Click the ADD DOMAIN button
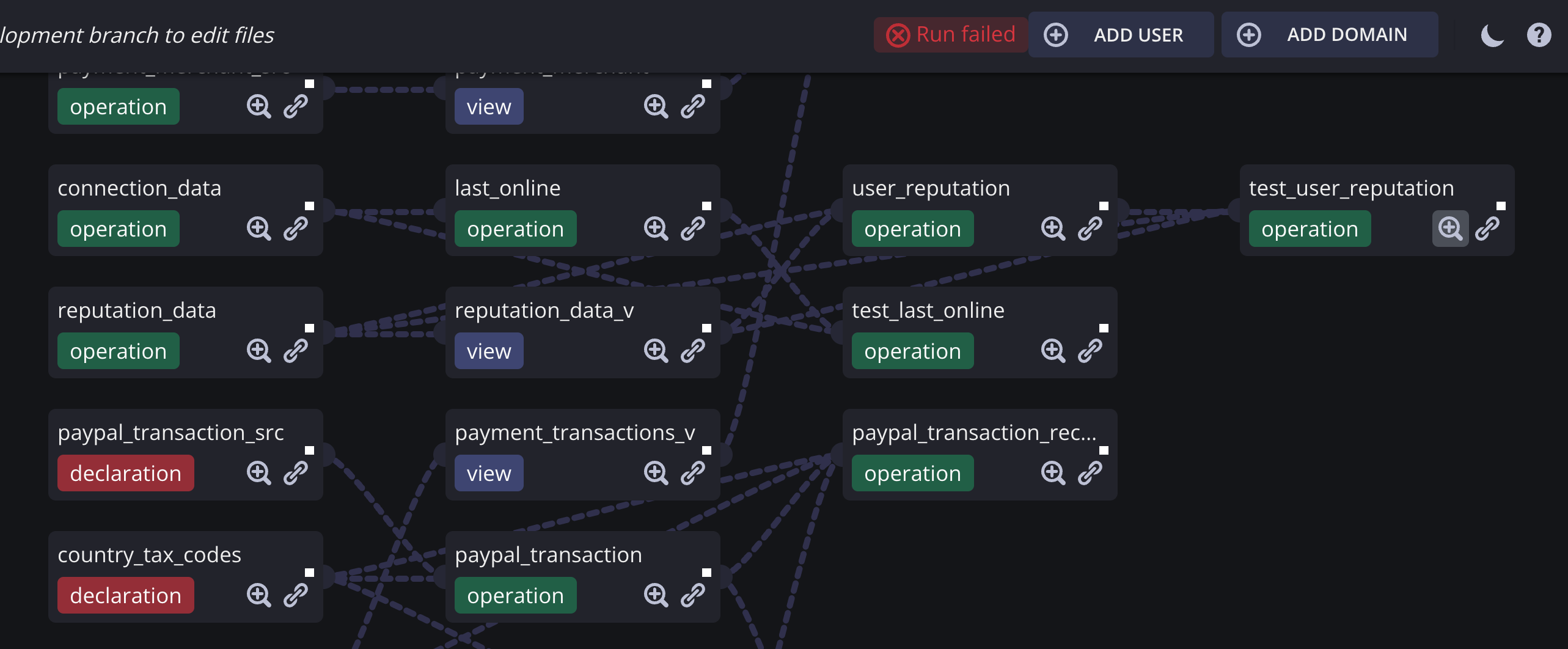1568x649 pixels. point(1329,35)
